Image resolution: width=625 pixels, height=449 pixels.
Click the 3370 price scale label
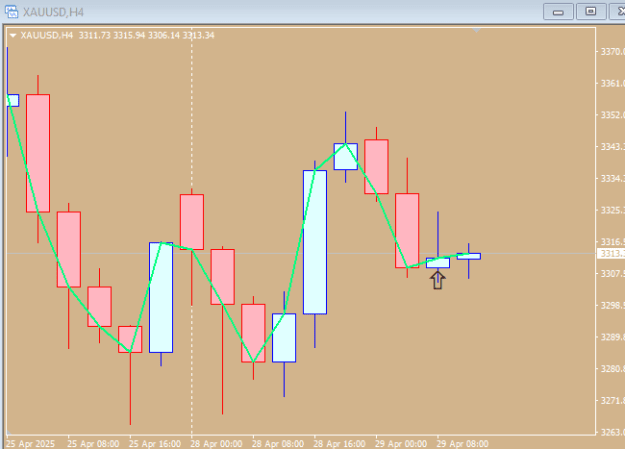click(612, 51)
